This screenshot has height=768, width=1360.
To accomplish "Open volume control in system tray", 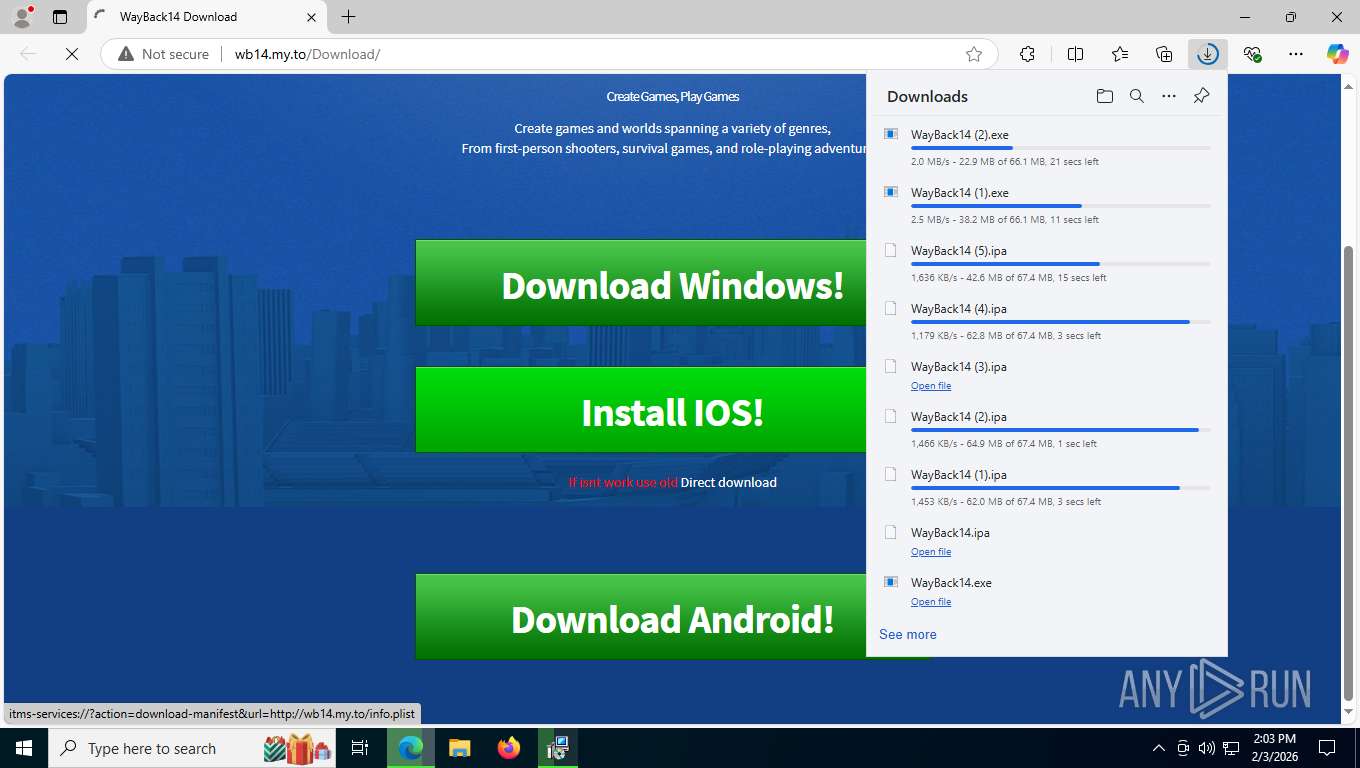I will click(x=1207, y=748).
